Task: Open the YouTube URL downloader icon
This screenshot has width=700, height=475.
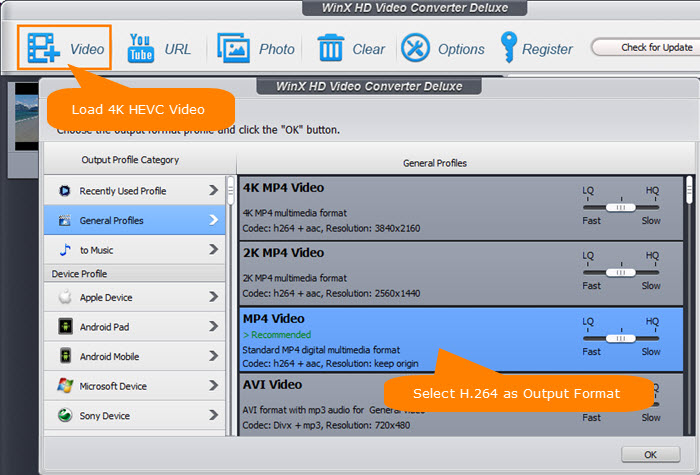Action: pos(141,48)
